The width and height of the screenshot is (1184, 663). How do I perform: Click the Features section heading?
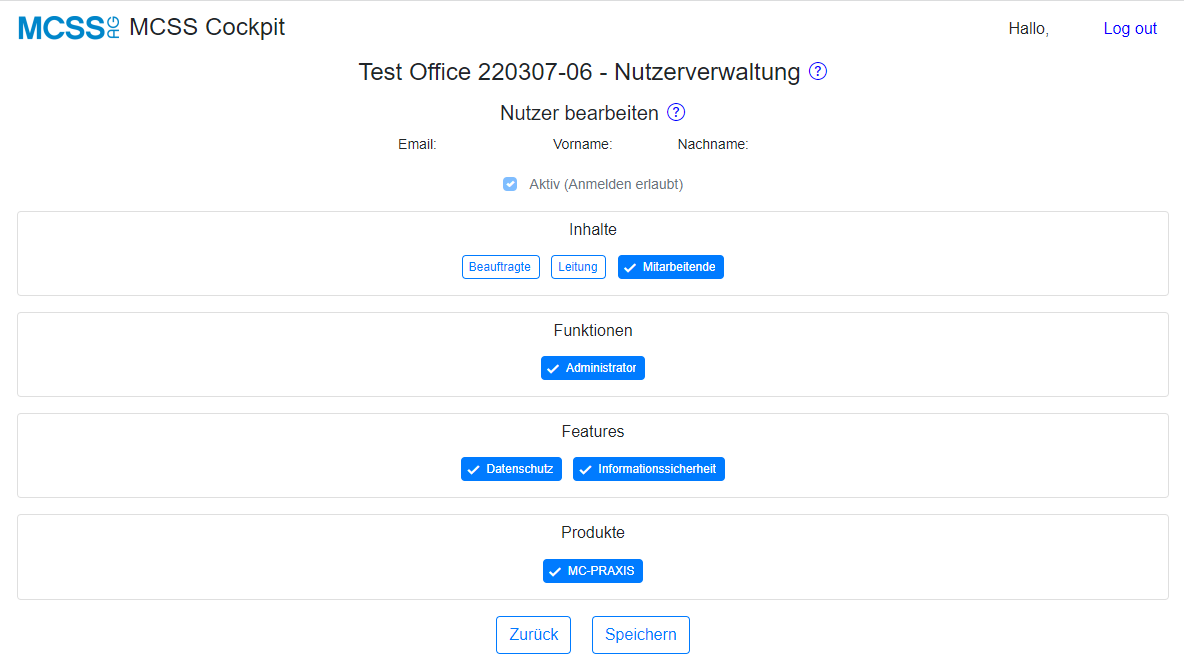coord(593,432)
